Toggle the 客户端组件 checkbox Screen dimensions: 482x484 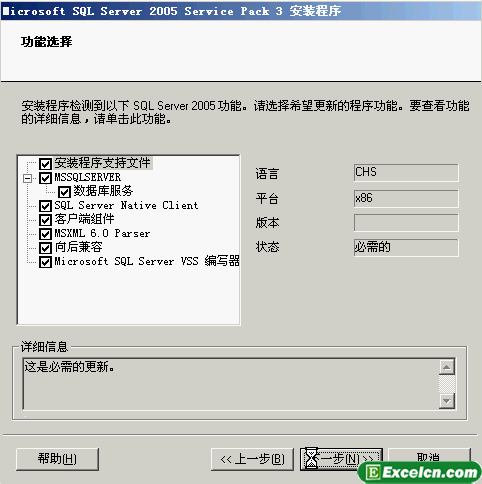coord(45,220)
